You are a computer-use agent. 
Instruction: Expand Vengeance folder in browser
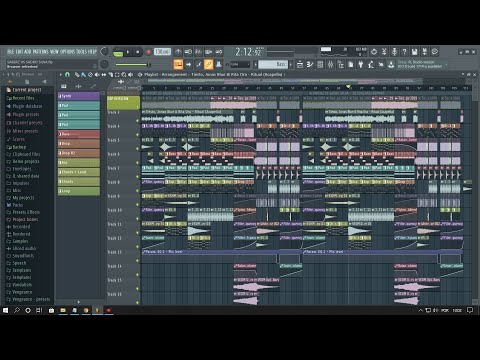pos(19,292)
